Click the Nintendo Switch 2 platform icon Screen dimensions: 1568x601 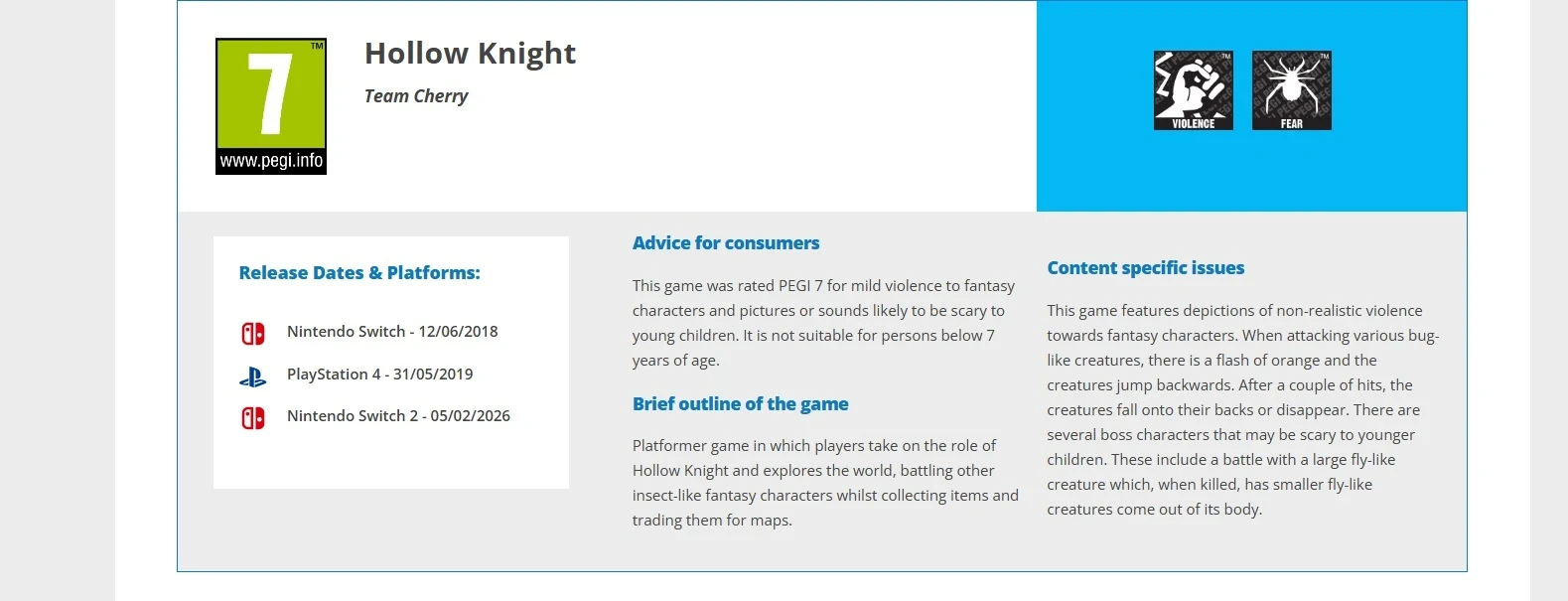pos(253,417)
